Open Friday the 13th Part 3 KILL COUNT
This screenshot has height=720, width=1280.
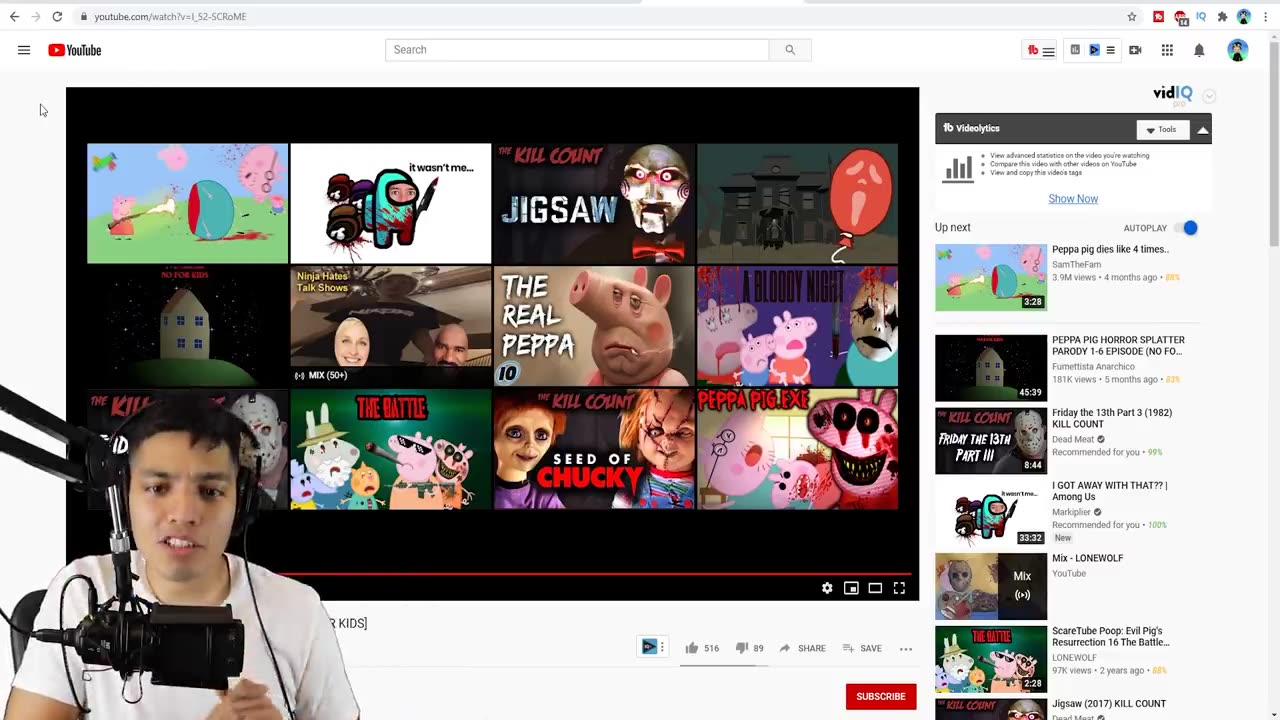click(x=1112, y=419)
